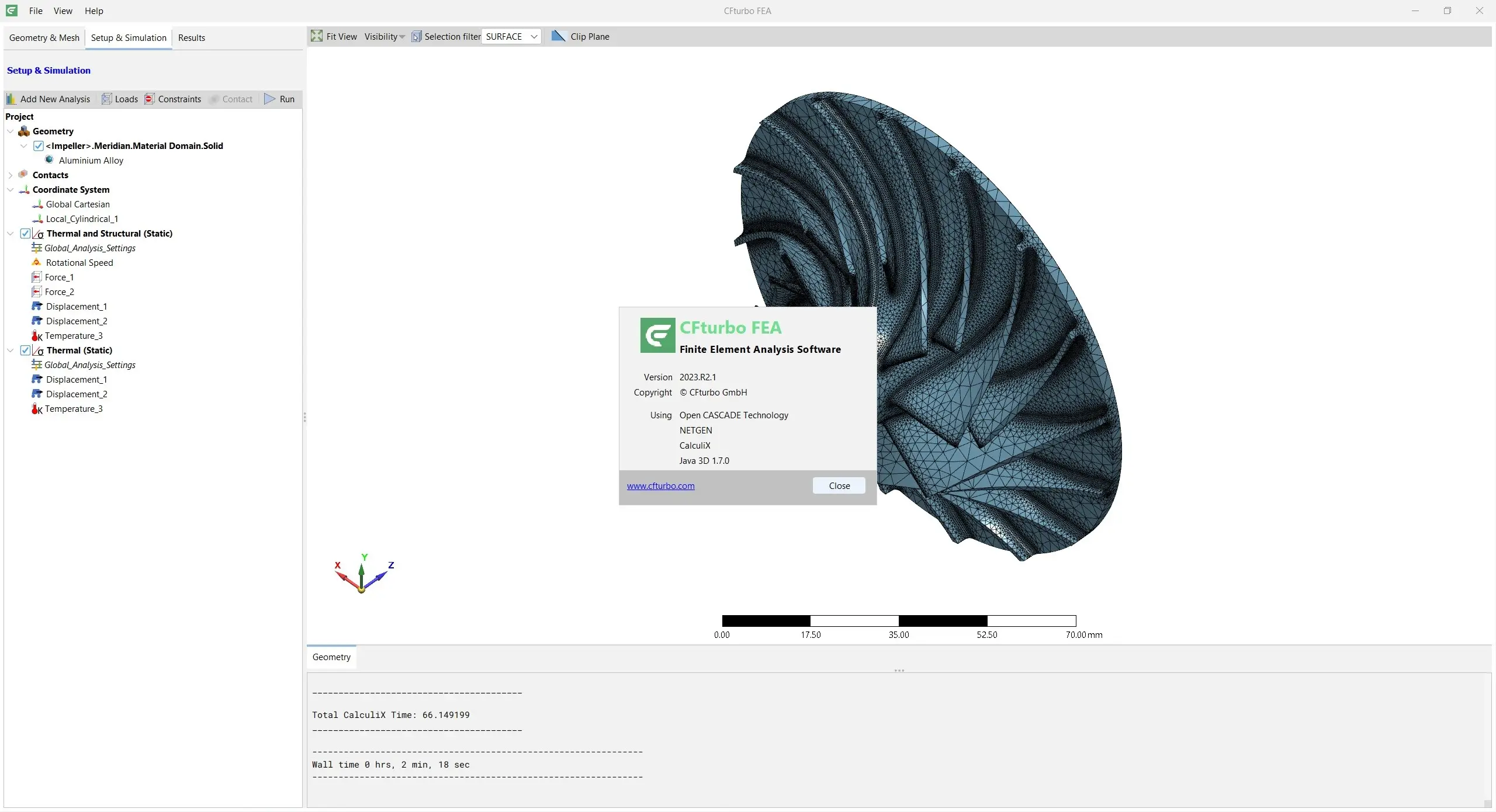Click the panel splitter handle beside the tree
The height and width of the screenshot is (812, 1496).
click(304, 417)
